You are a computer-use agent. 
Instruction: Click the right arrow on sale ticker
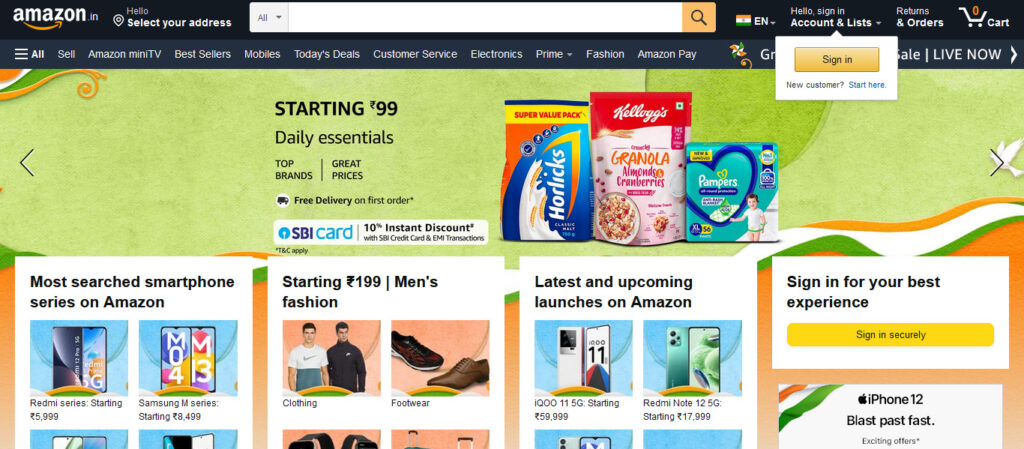pos(1014,54)
